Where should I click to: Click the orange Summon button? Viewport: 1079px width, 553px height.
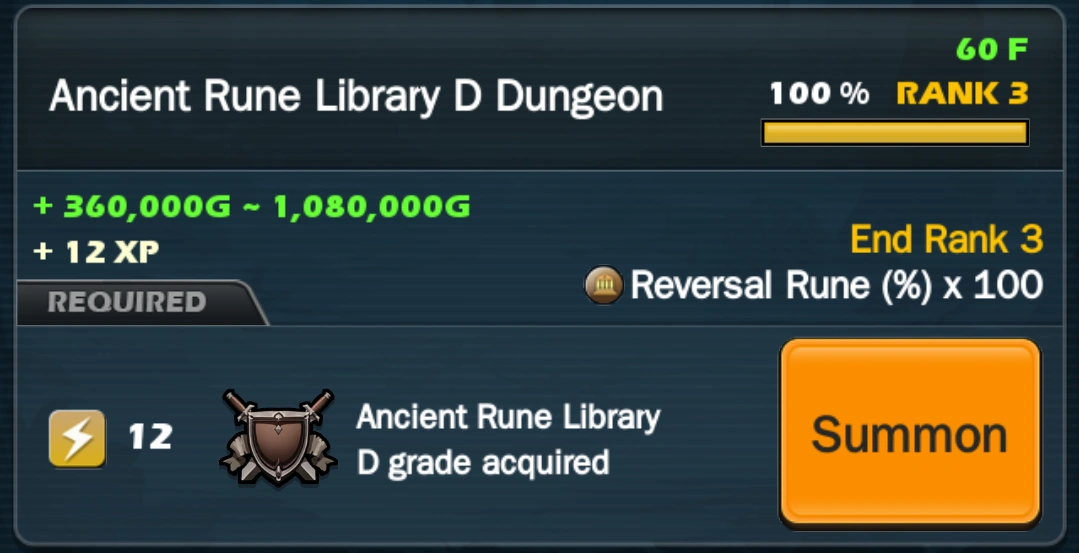coord(910,433)
